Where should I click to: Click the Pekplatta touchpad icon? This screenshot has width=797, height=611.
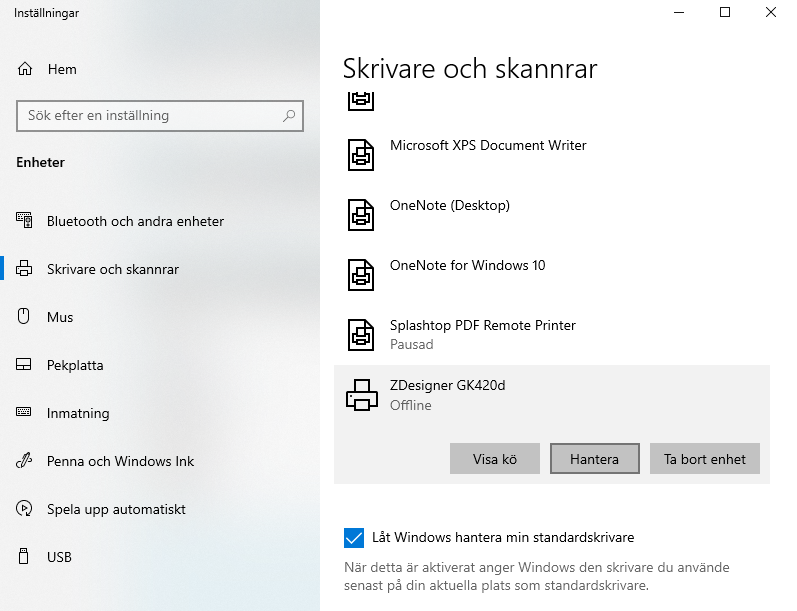tap(25, 365)
